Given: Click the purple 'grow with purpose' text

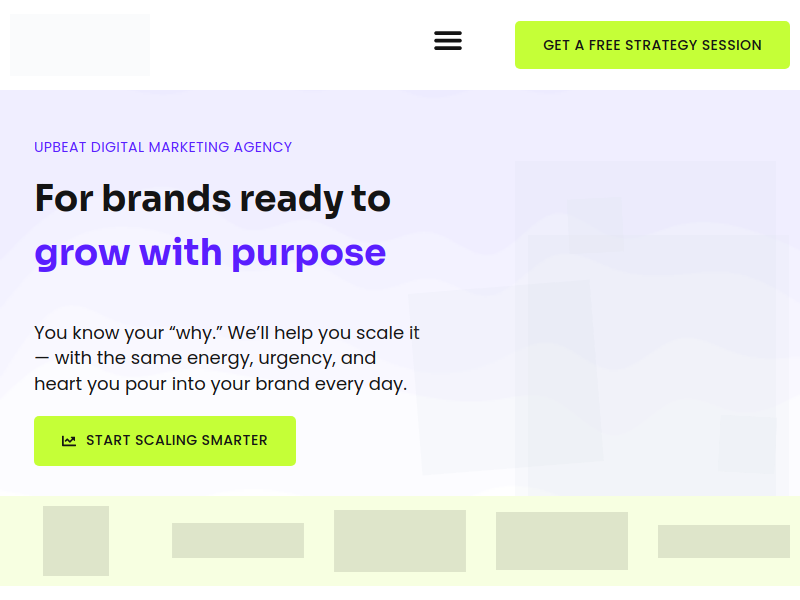Looking at the screenshot, I should [210, 252].
